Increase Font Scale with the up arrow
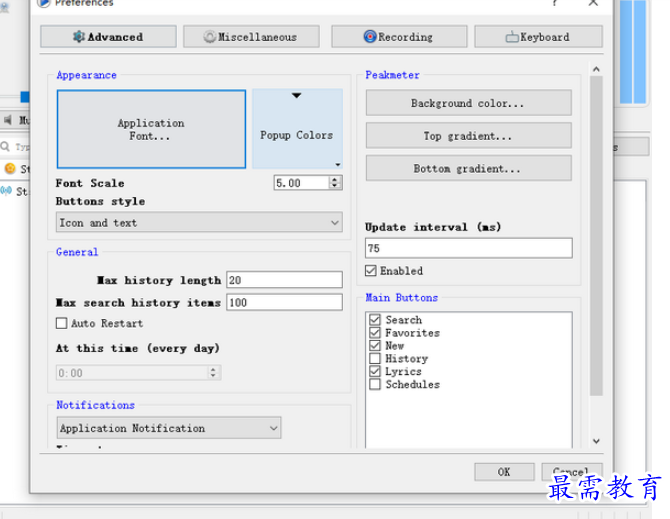670x519 pixels. coord(335,180)
